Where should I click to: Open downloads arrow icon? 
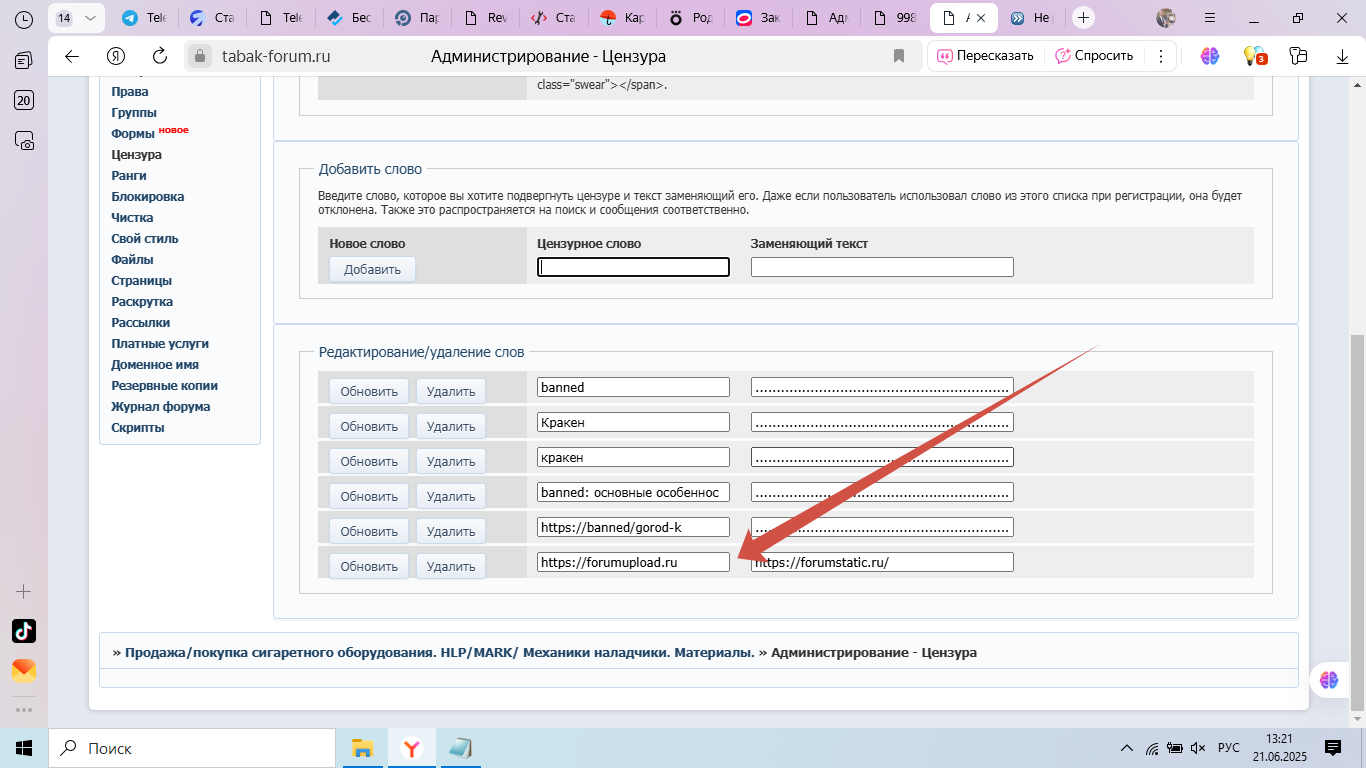click(1343, 56)
